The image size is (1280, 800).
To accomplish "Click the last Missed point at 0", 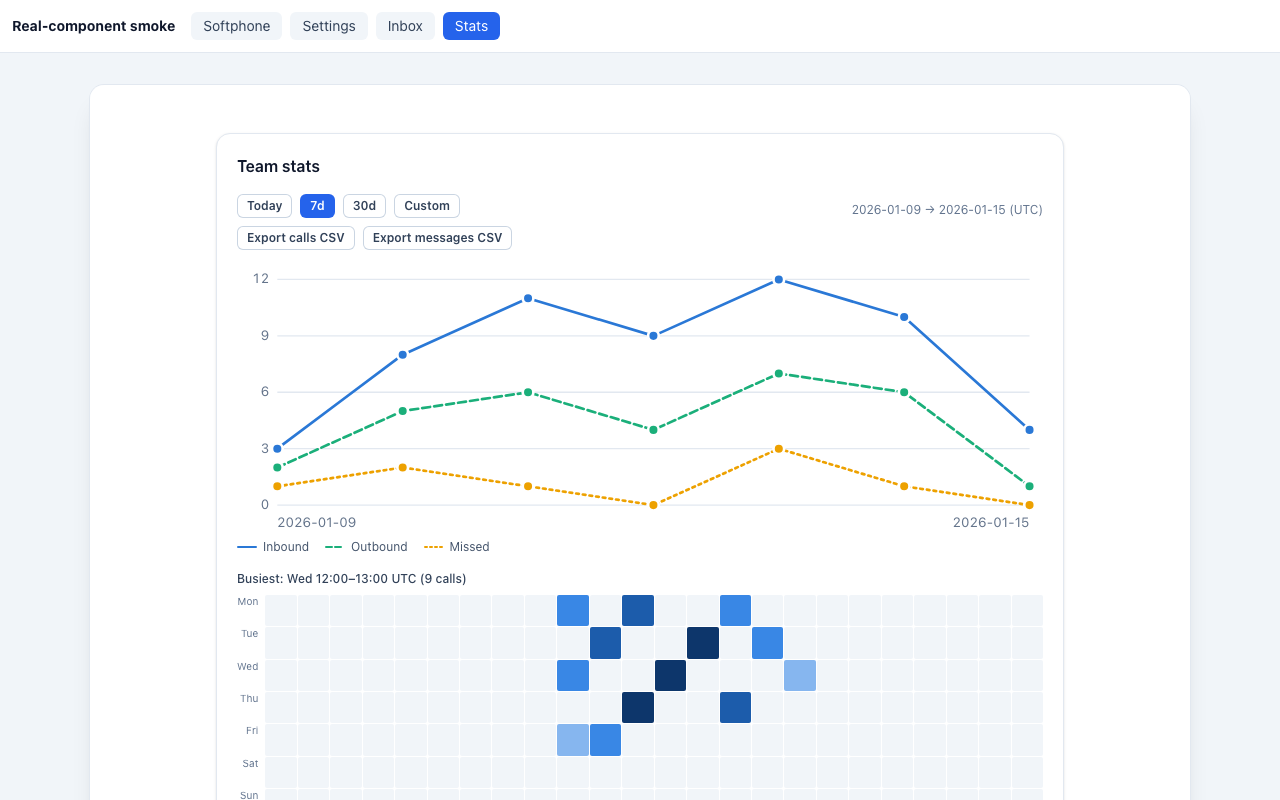I will [x=1029, y=505].
